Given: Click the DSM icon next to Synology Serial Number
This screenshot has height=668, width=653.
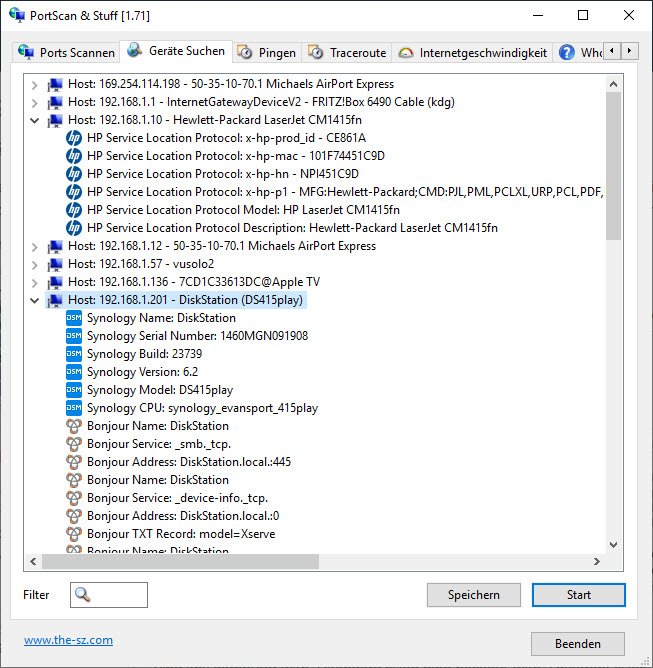Looking at the screenshot, I should point(74,336).
